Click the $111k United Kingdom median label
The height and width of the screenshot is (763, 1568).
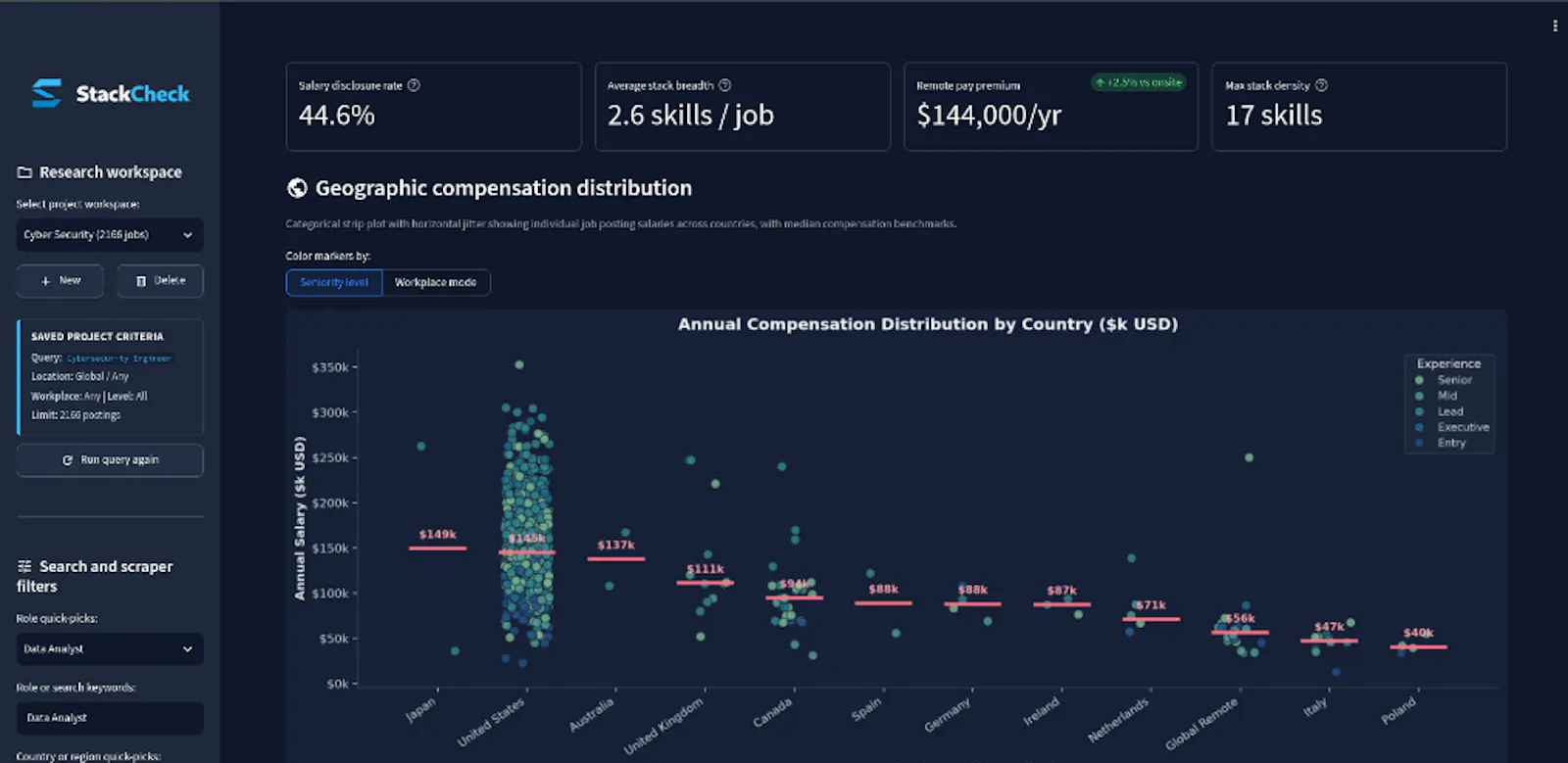click(705, 568)
